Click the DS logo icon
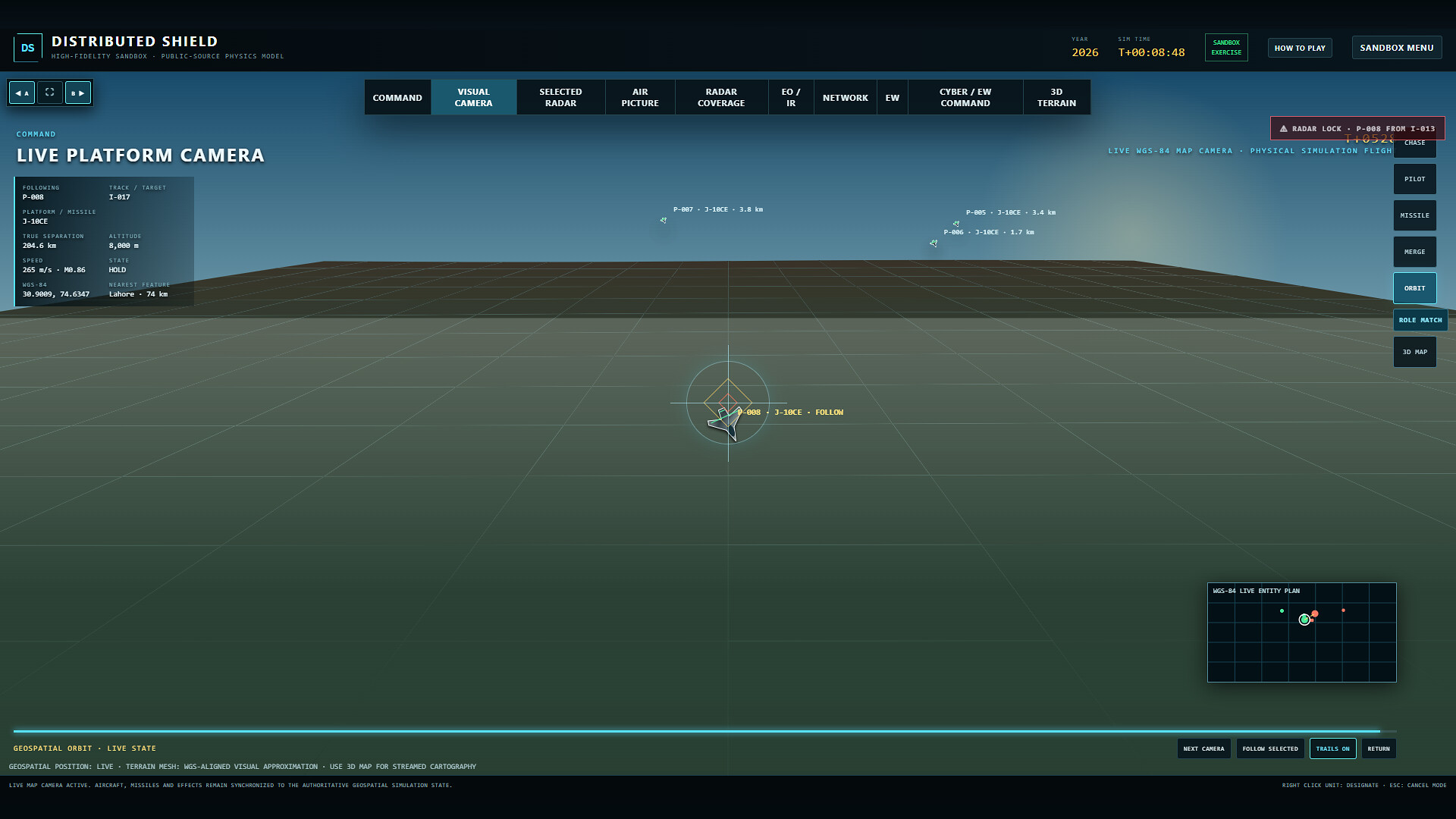The width and height of the screenshot is (1456, 819). click(x=28, y=48)
